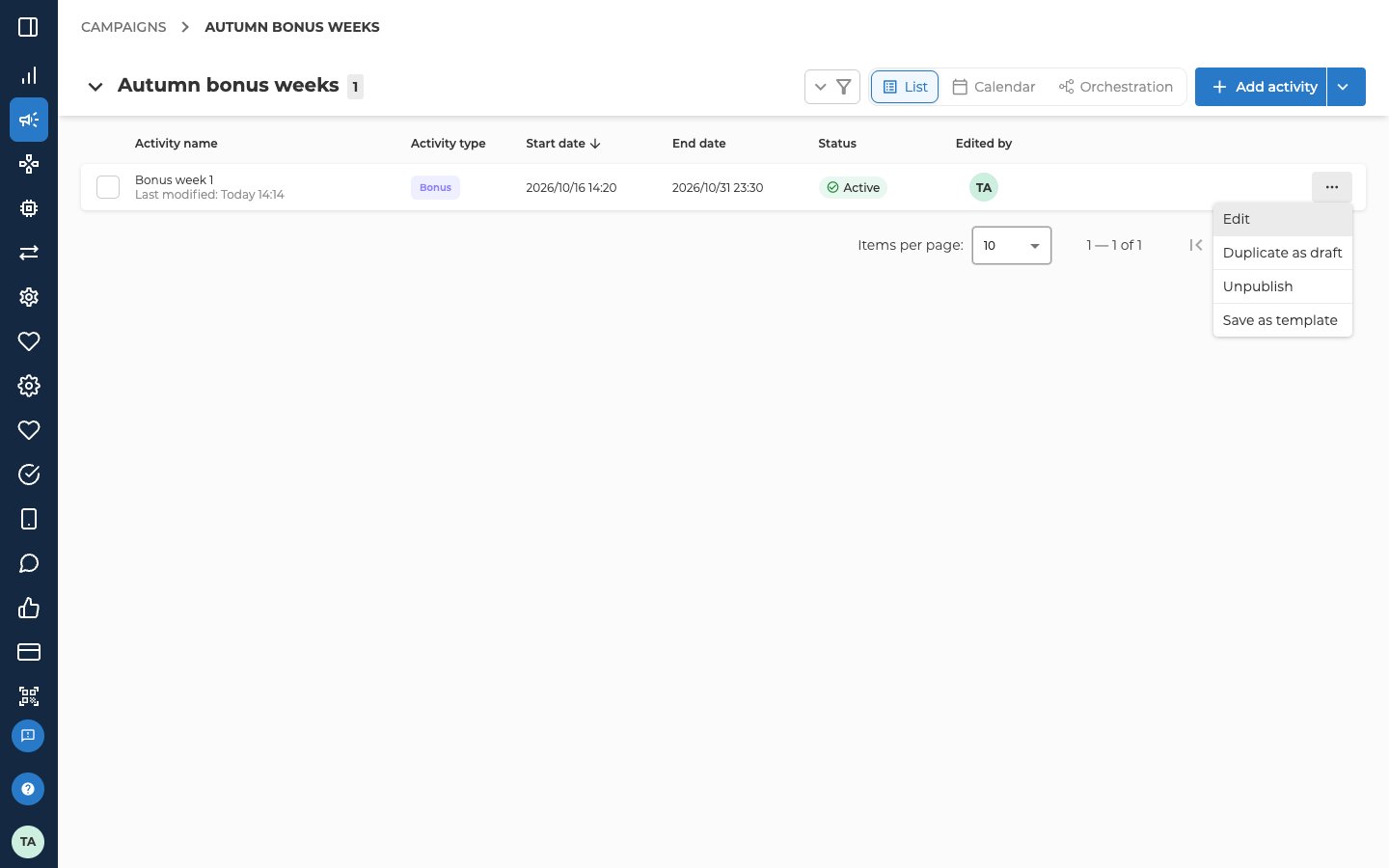Open the two-way arrows transfer icon
Viewport: 1389px width, 868px height.
tap(29, 253)
